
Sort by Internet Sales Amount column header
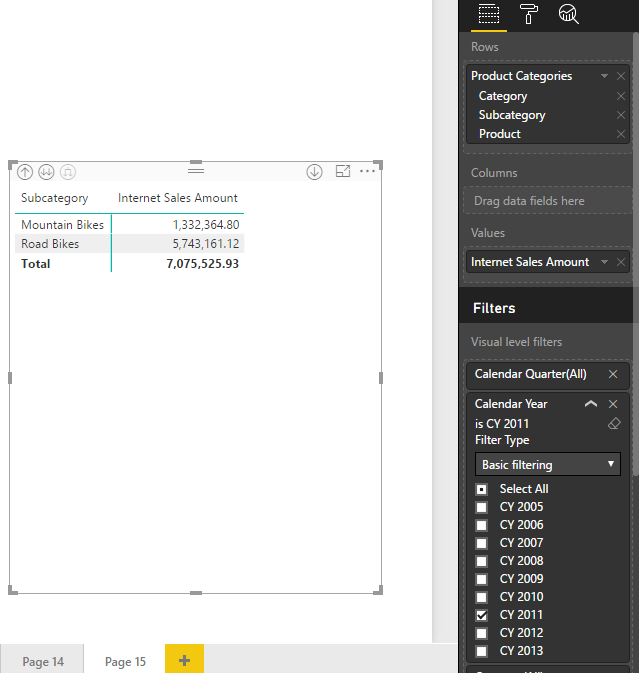coord(178,198)
